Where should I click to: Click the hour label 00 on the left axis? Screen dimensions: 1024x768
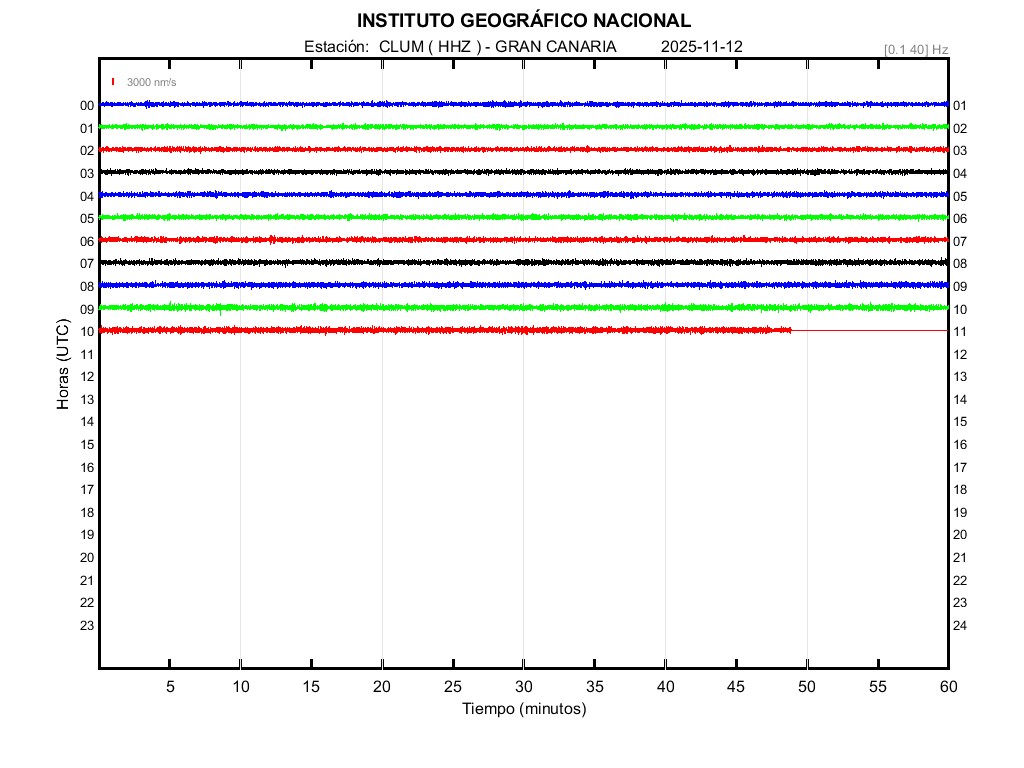(87, 106)
